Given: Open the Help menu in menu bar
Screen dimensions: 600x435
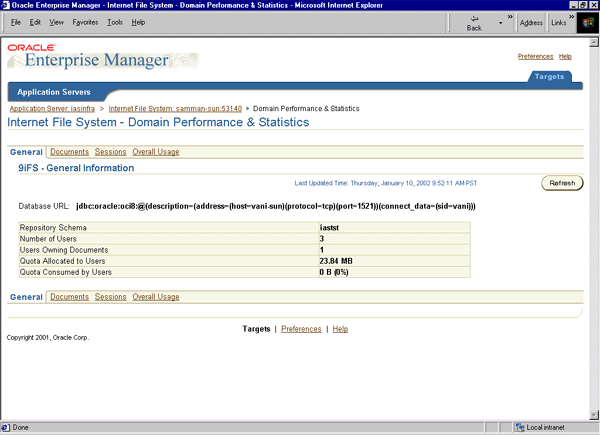Looking at the screenshot, I should (138, 23).
